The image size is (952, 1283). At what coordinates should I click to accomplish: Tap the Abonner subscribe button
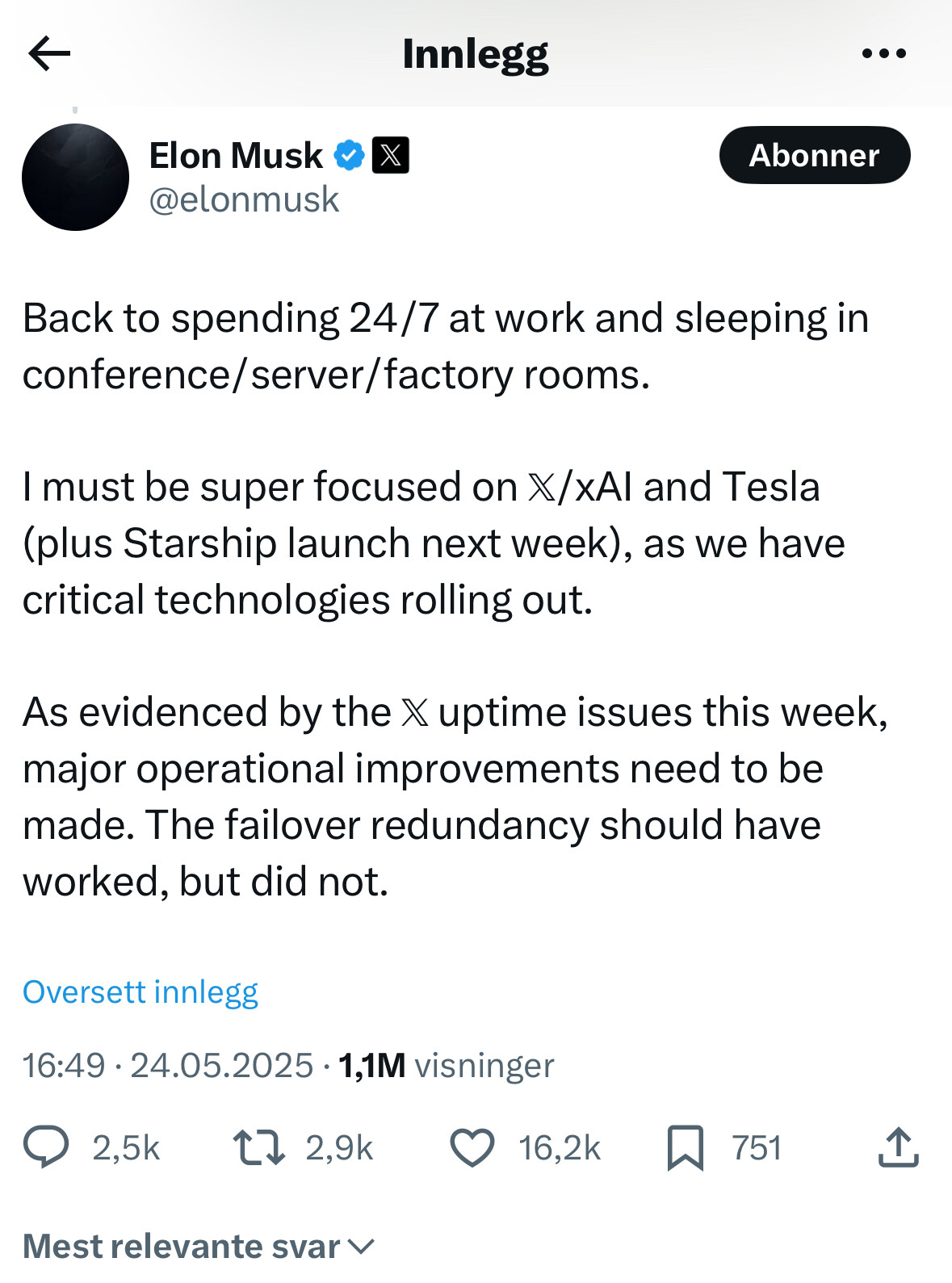[815, 155]
